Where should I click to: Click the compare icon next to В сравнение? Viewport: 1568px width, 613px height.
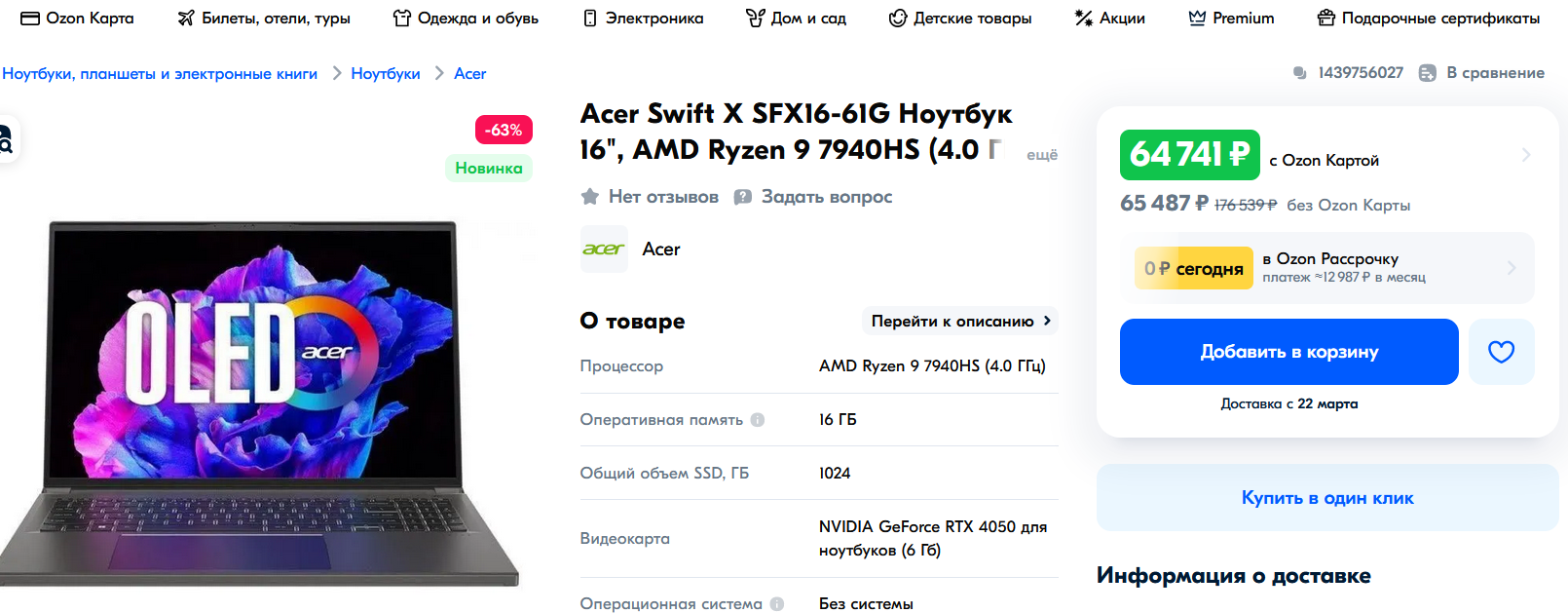(x=1427, y=73)
